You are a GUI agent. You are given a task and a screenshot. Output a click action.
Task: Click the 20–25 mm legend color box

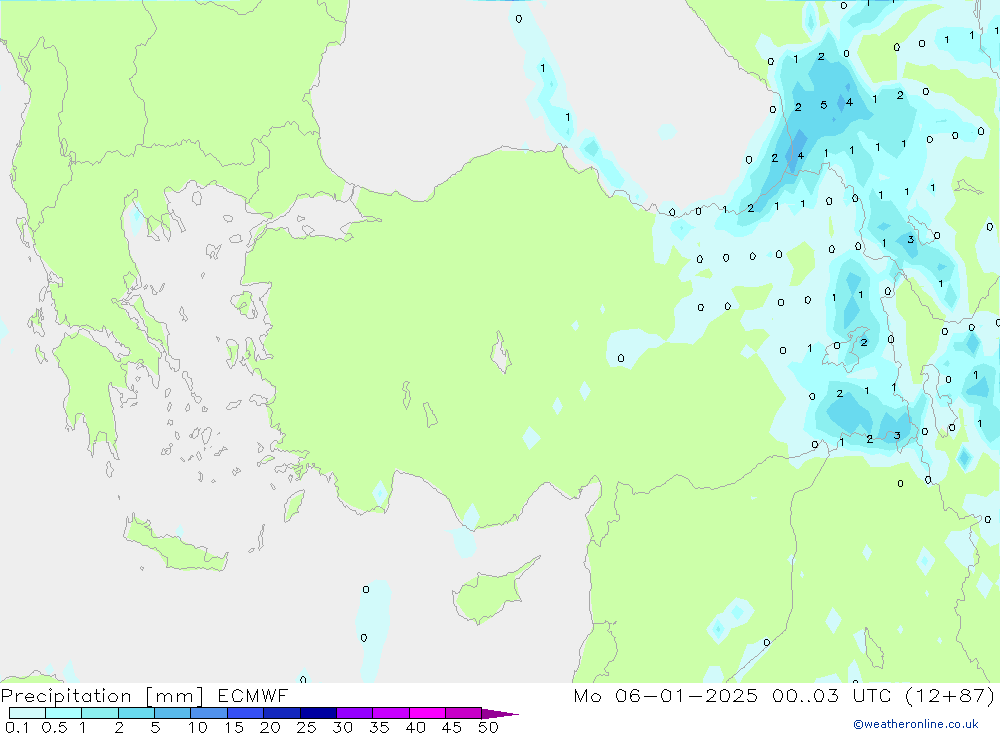tap(281, 713)
